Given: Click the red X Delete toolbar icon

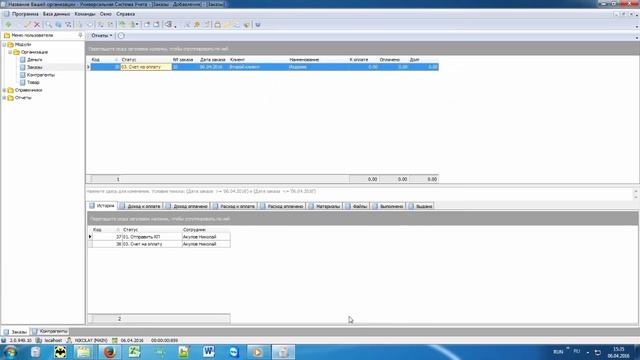Looking at the screenshot, I should (37, 24).
